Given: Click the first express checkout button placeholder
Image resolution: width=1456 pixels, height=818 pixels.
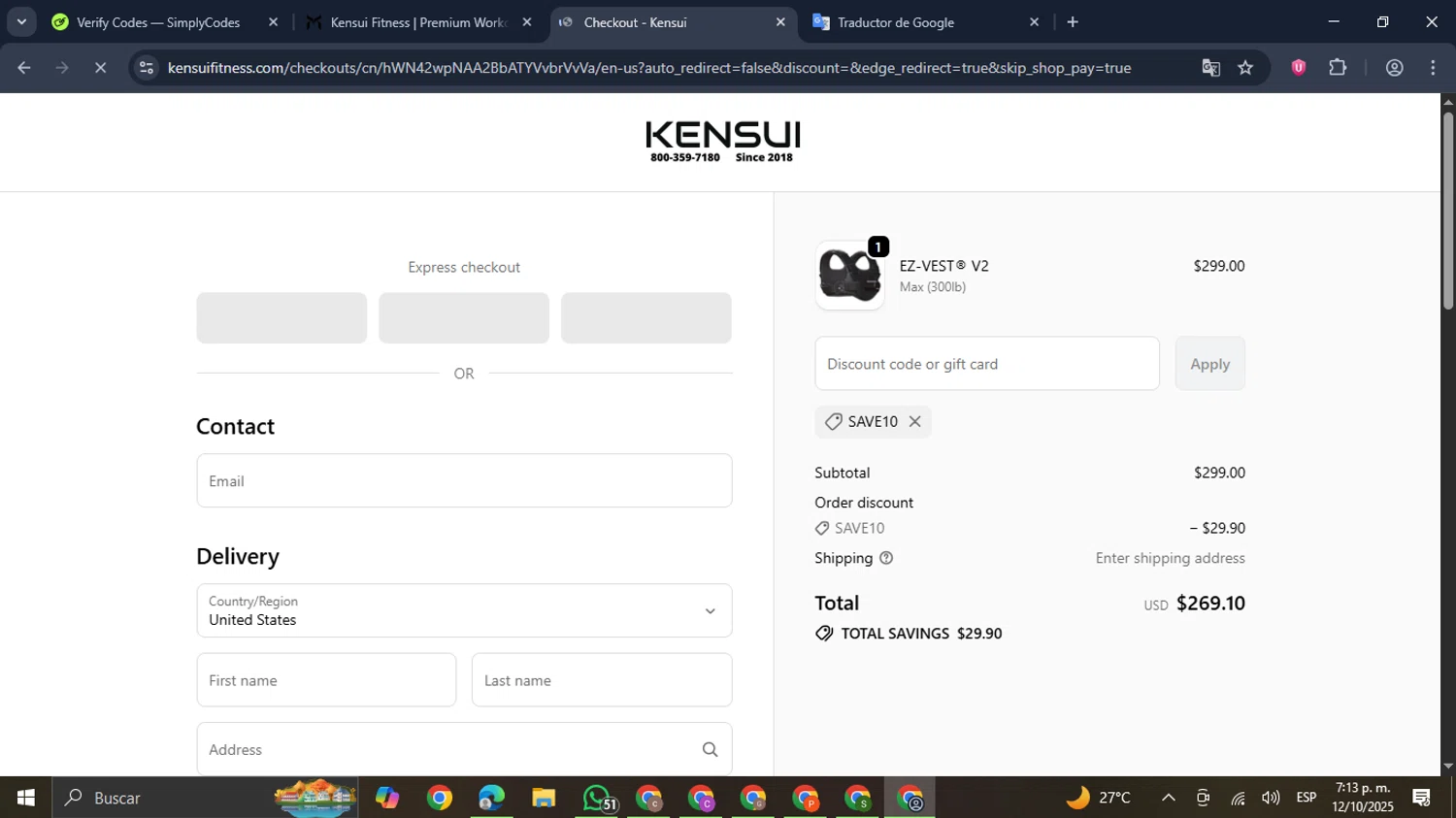Looking at the screenshot, I should pyautogui.click(x=281, y=317).
